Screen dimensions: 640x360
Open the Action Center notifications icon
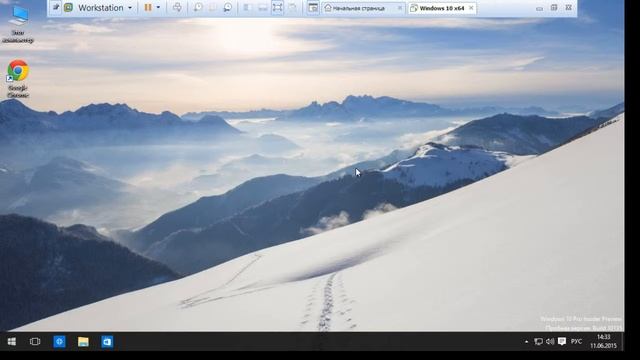click(562, 342)
